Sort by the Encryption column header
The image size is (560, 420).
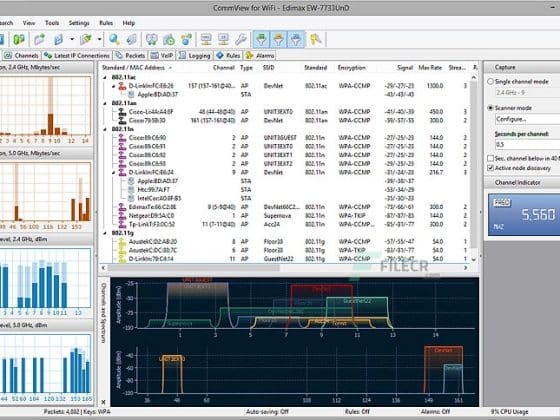(x=352, y=68)
